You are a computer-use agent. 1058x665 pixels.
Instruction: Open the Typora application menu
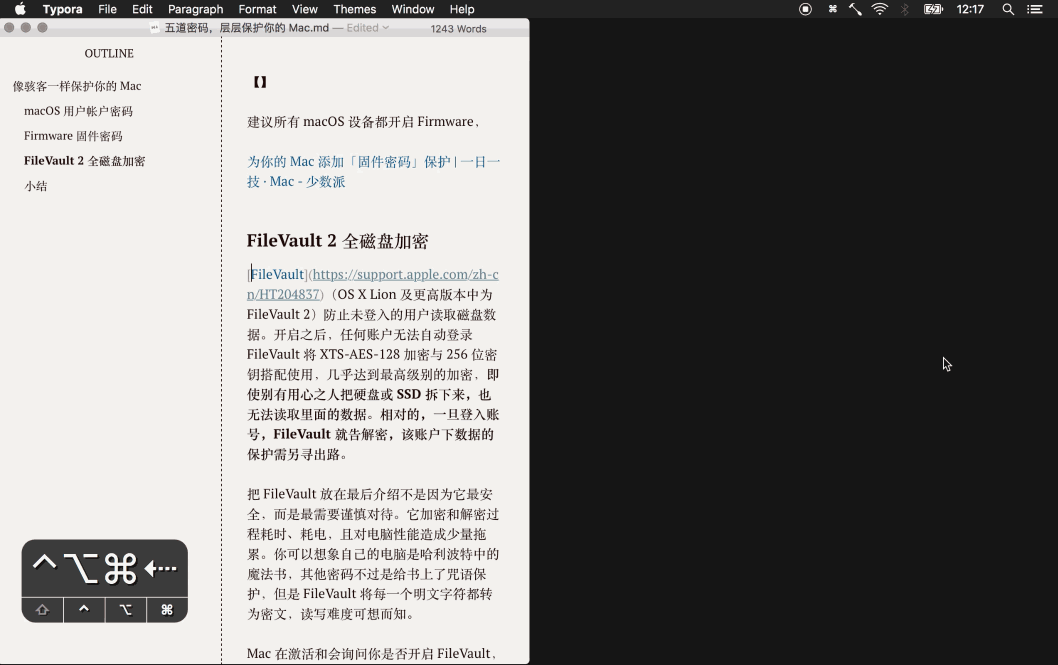62,9
